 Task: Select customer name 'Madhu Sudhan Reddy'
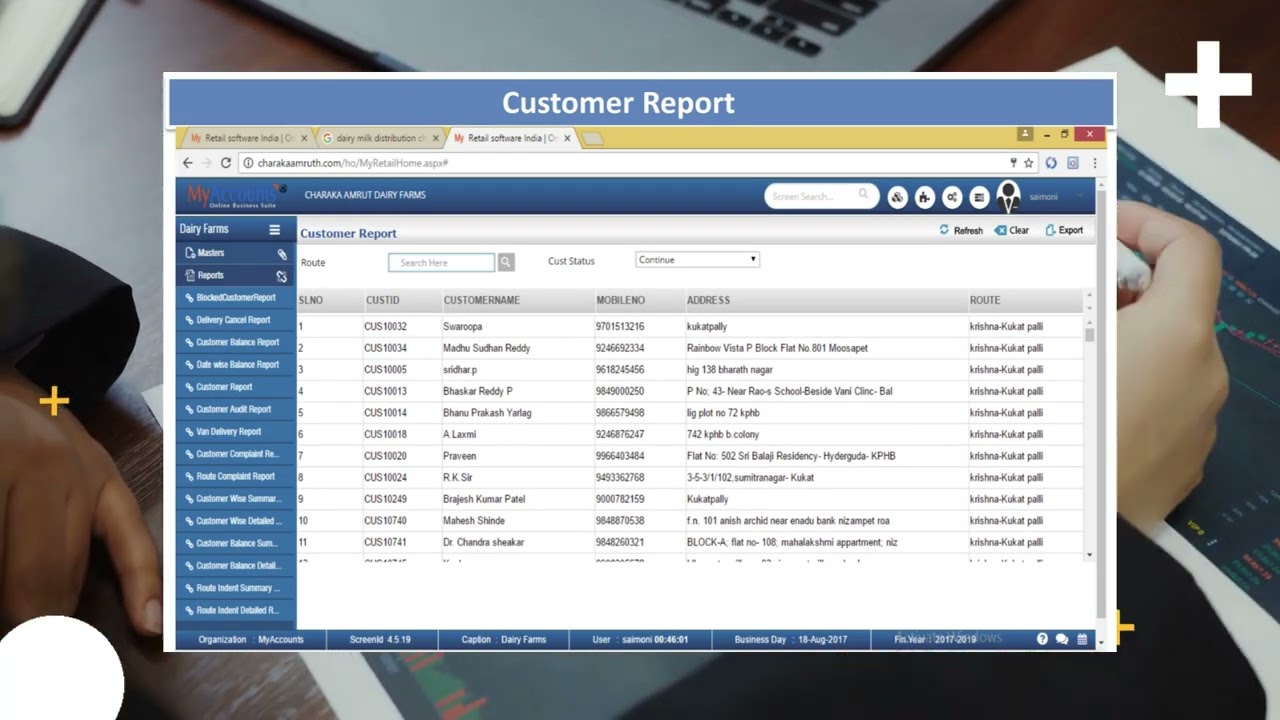486,348
